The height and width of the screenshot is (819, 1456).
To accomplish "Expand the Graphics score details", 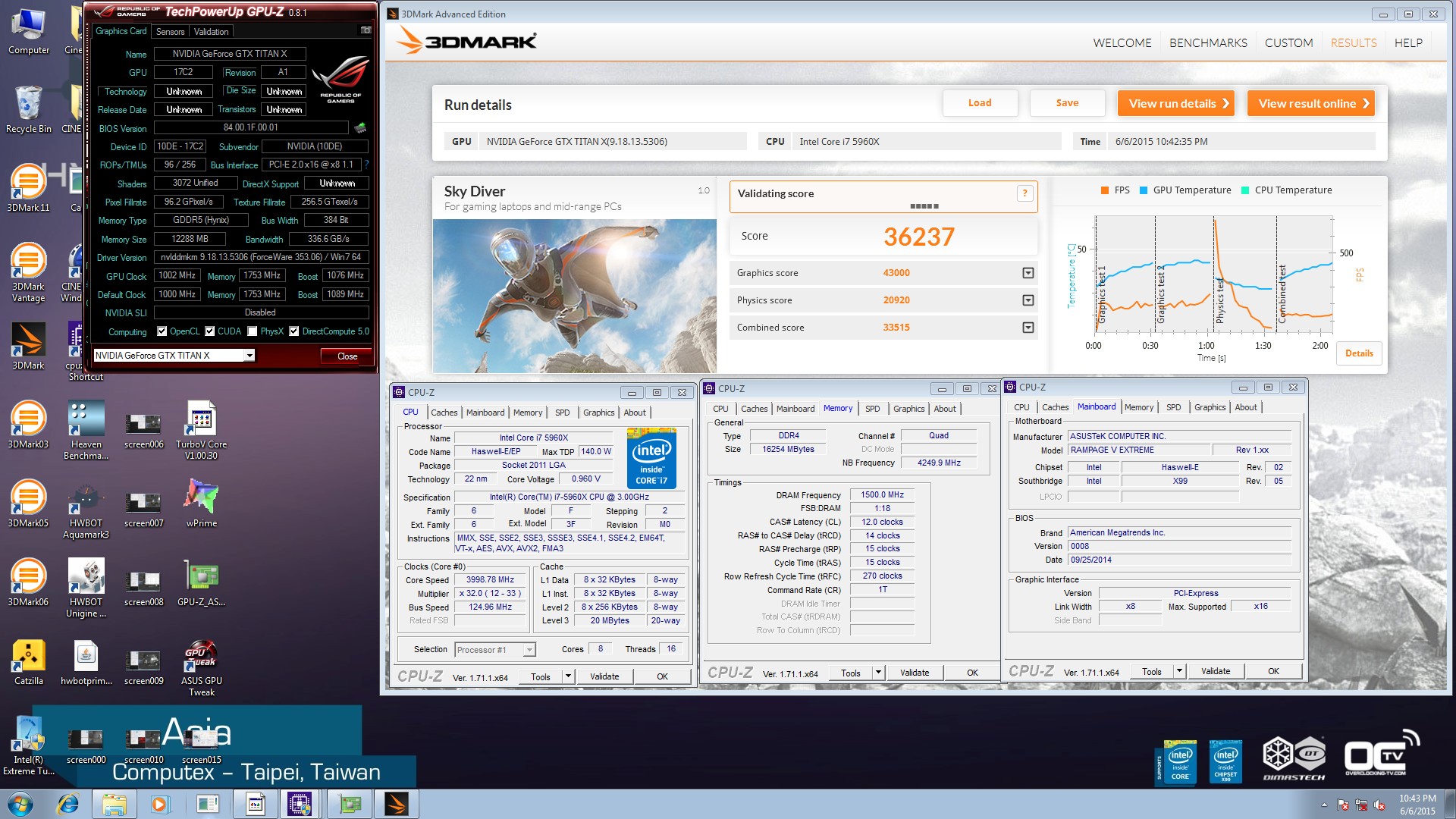I will coord(1028,273).
